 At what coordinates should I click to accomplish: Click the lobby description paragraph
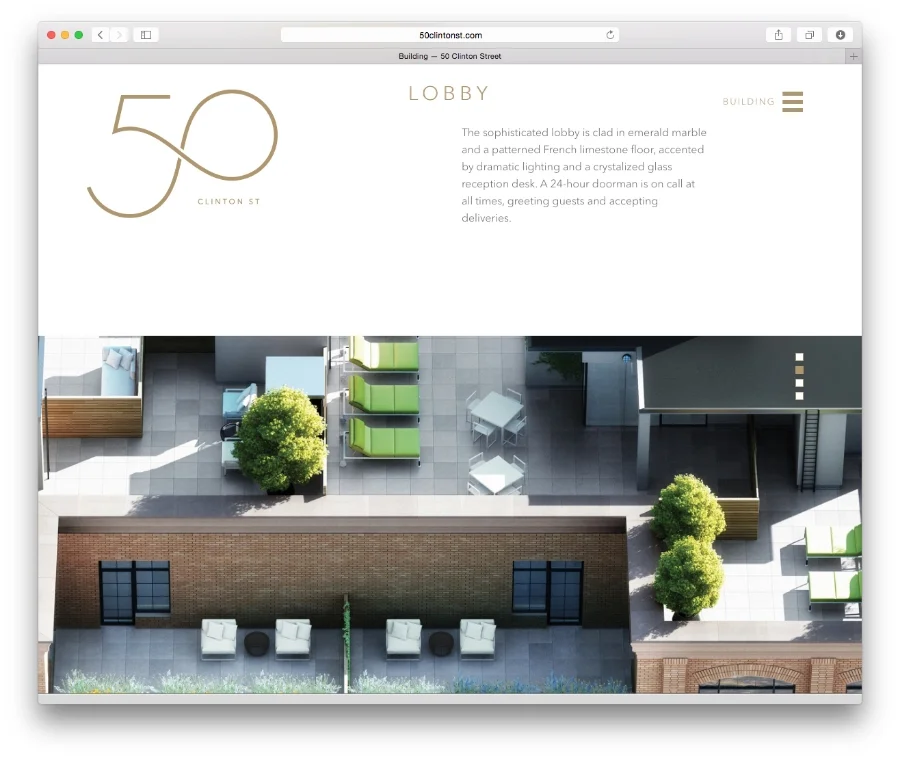584,175
